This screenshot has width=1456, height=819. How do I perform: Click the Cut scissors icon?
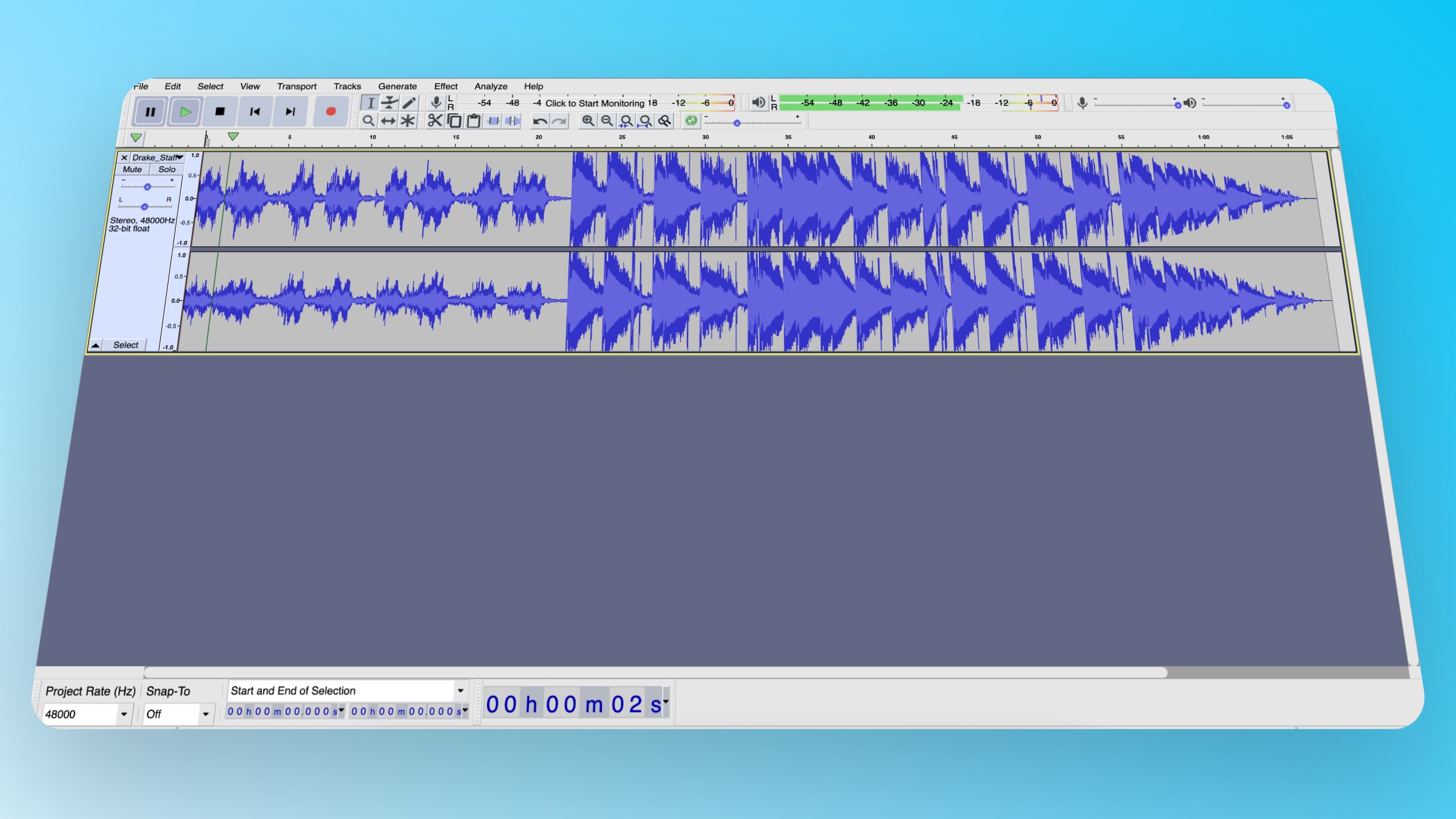click(x=434, y=121)
